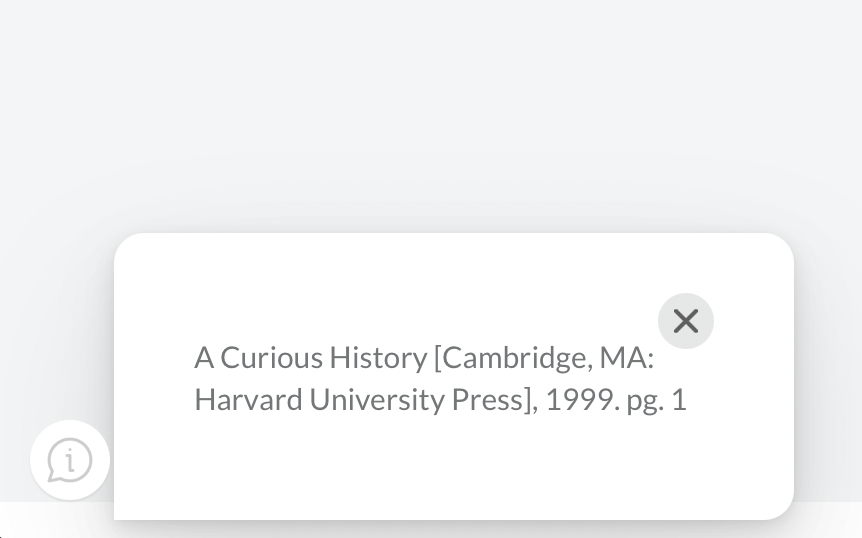Dismiss the footnote card using the round X button
862x538 pixels.
click(686, 321)
